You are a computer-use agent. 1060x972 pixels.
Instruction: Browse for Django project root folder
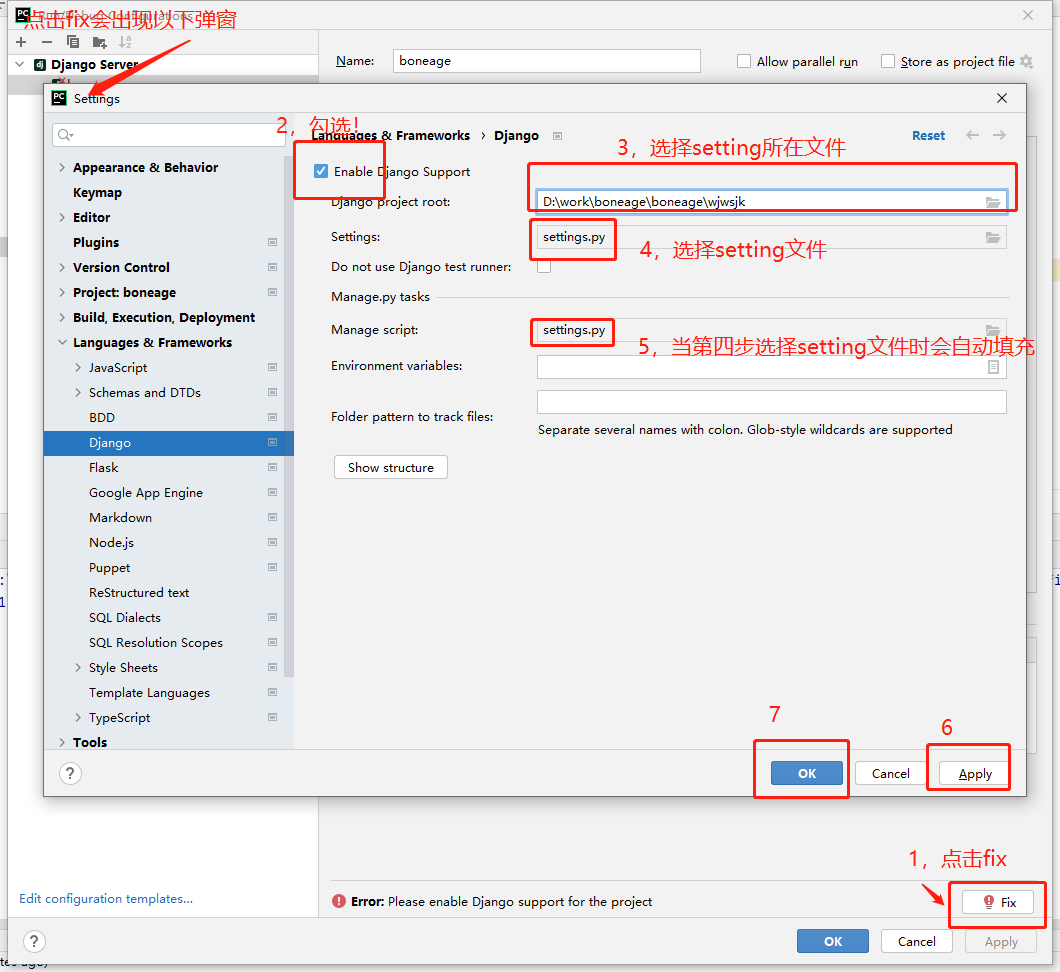click(992, 202)
